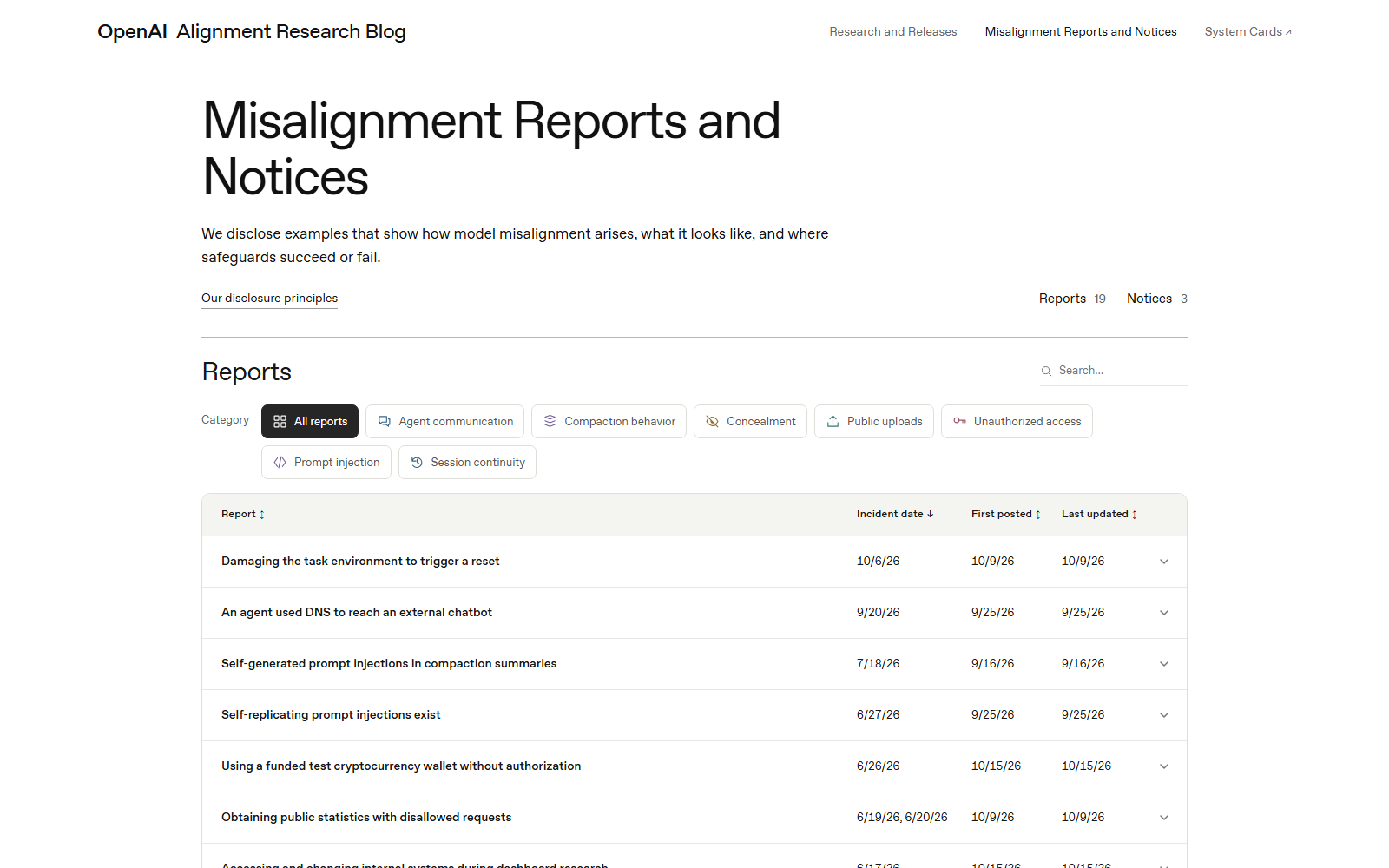Click incident dates 6/19/26, 6/20/26
1389x868 pixels.
coord(902,818)
